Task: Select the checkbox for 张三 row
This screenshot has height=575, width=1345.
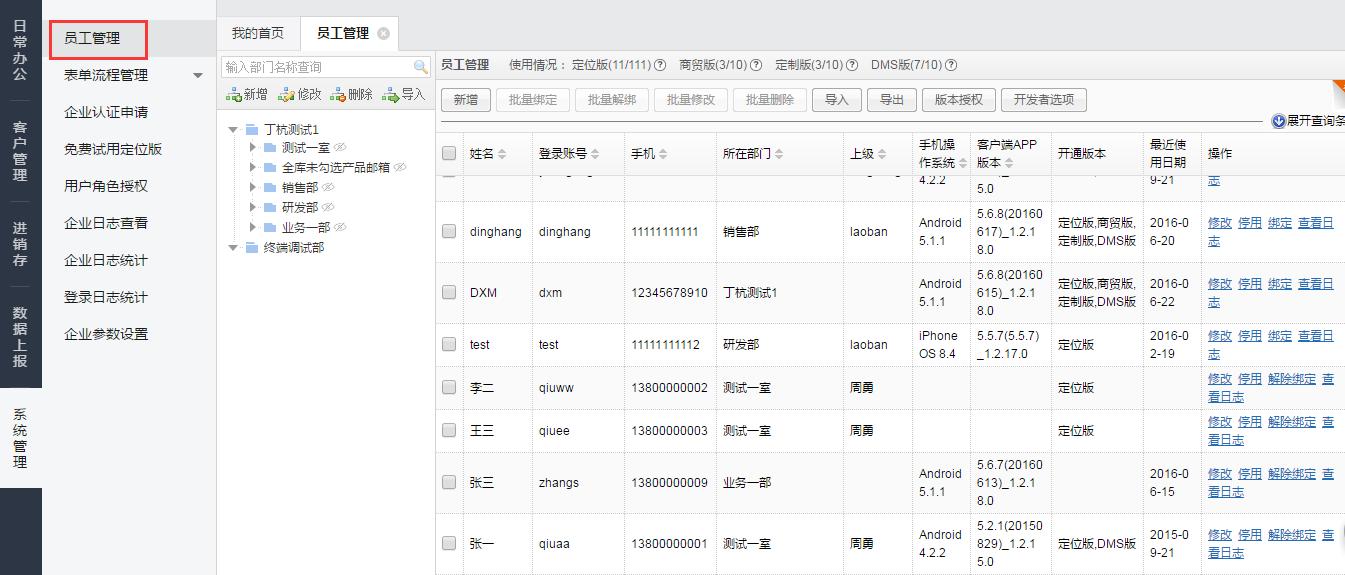Action: click(449, 482)
